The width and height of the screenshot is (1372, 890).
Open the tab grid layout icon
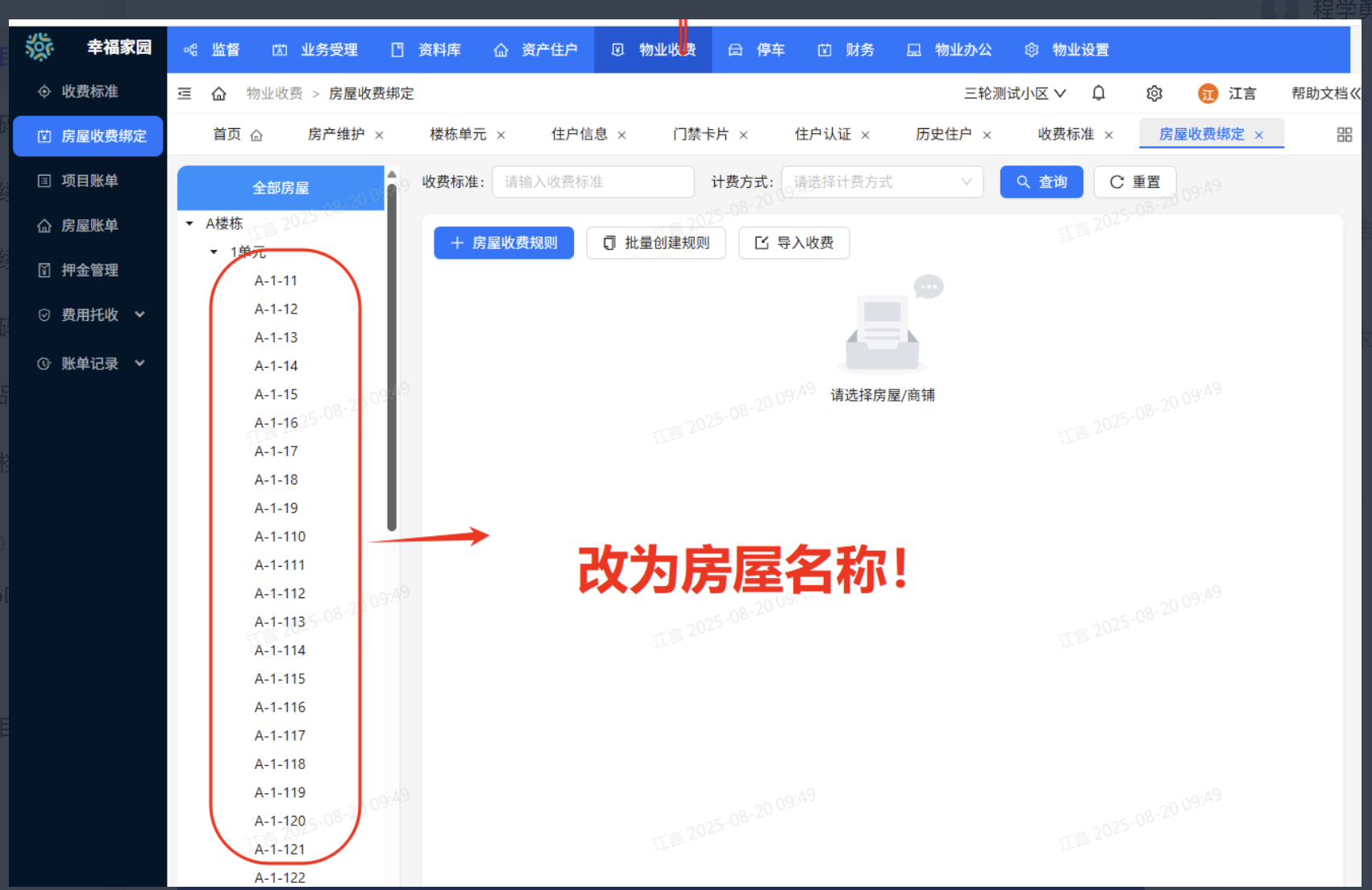[x=1344, y=135]
